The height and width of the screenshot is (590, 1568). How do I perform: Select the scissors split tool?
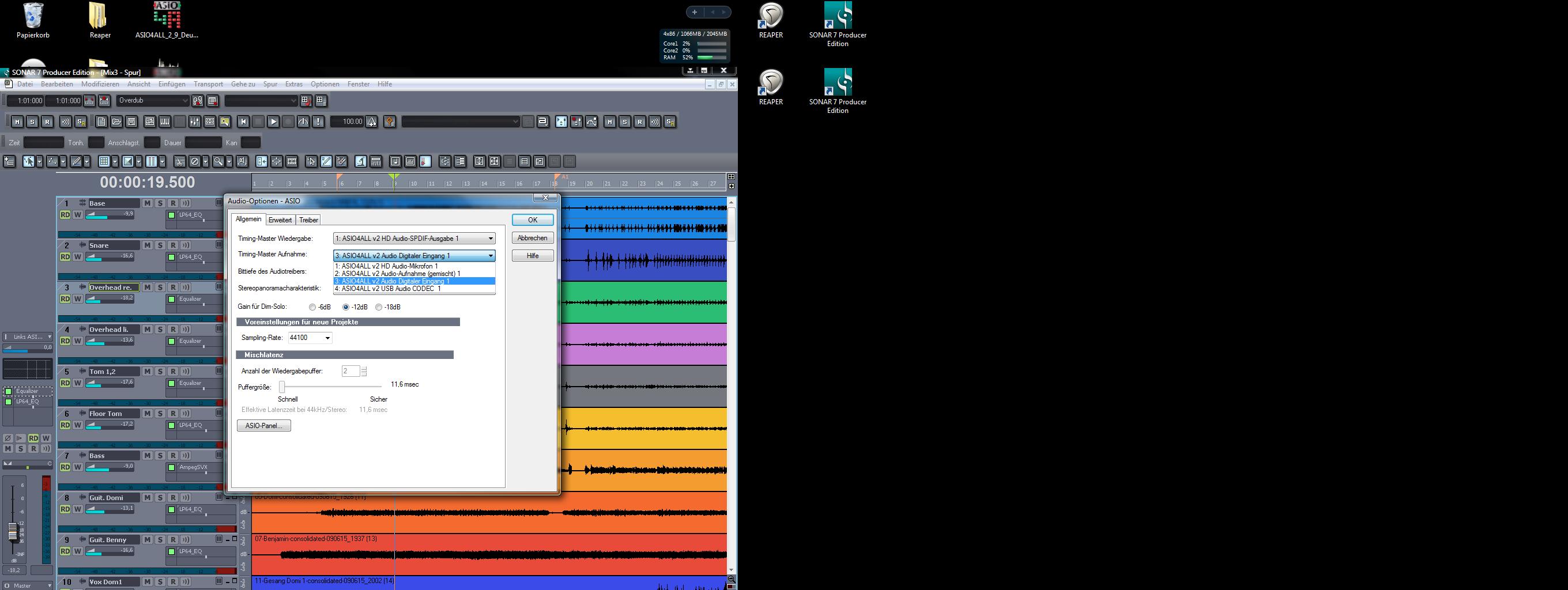[179, 161]
